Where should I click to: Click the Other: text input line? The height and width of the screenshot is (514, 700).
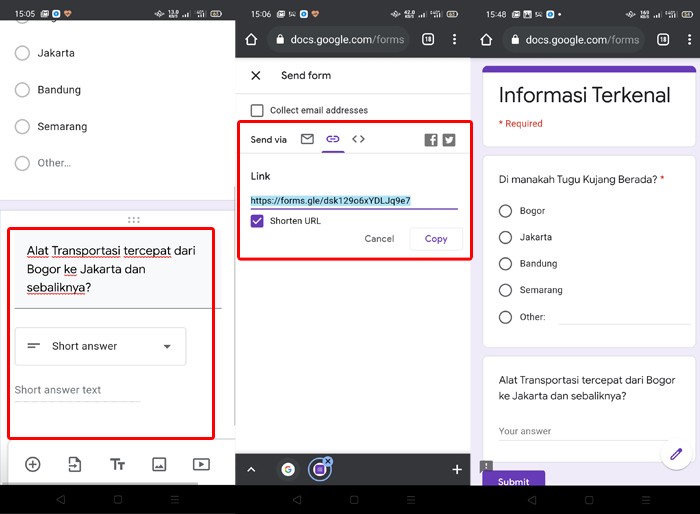tap(625, 318)
